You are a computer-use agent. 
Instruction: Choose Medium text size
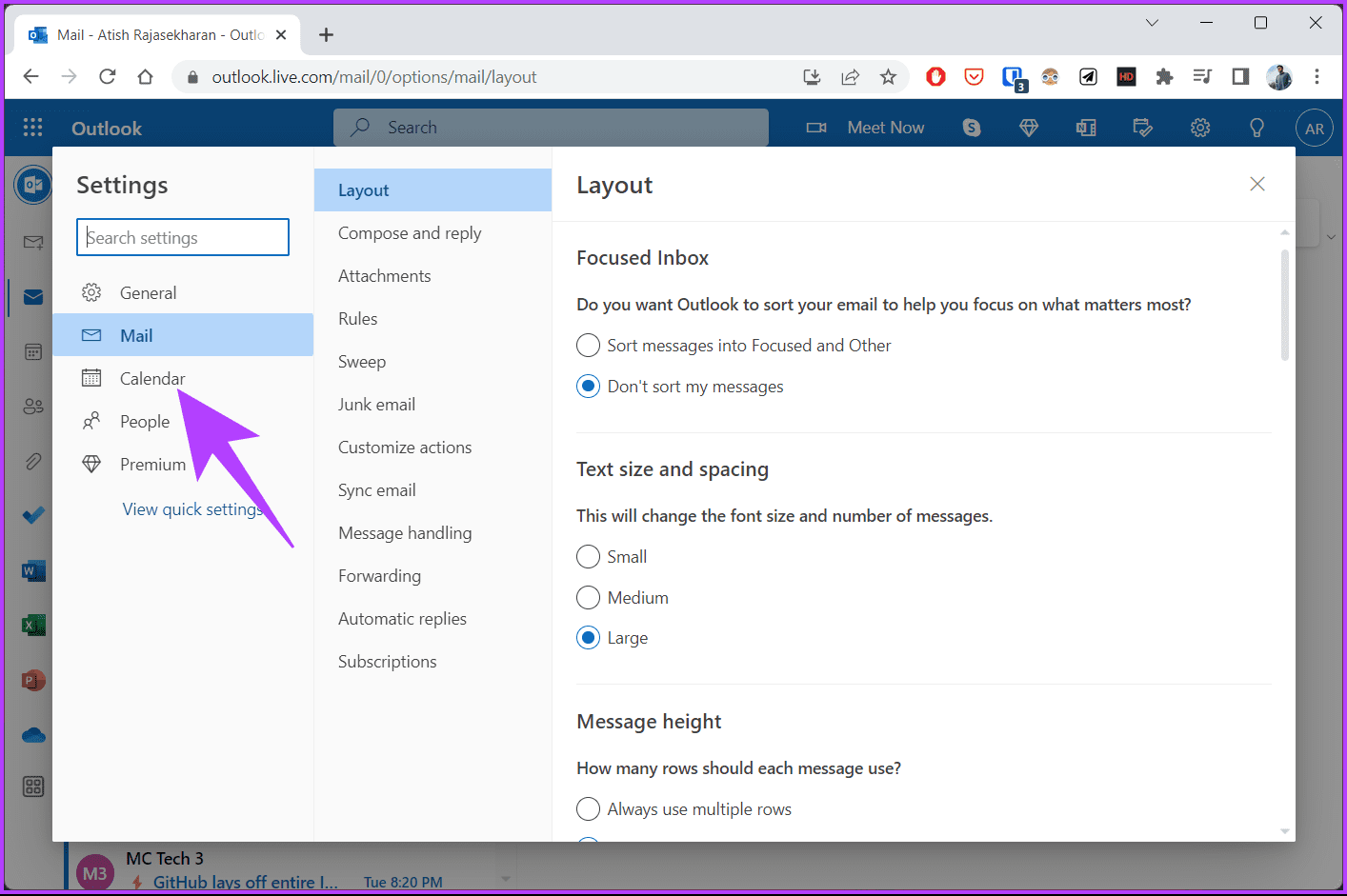[622, 597]
